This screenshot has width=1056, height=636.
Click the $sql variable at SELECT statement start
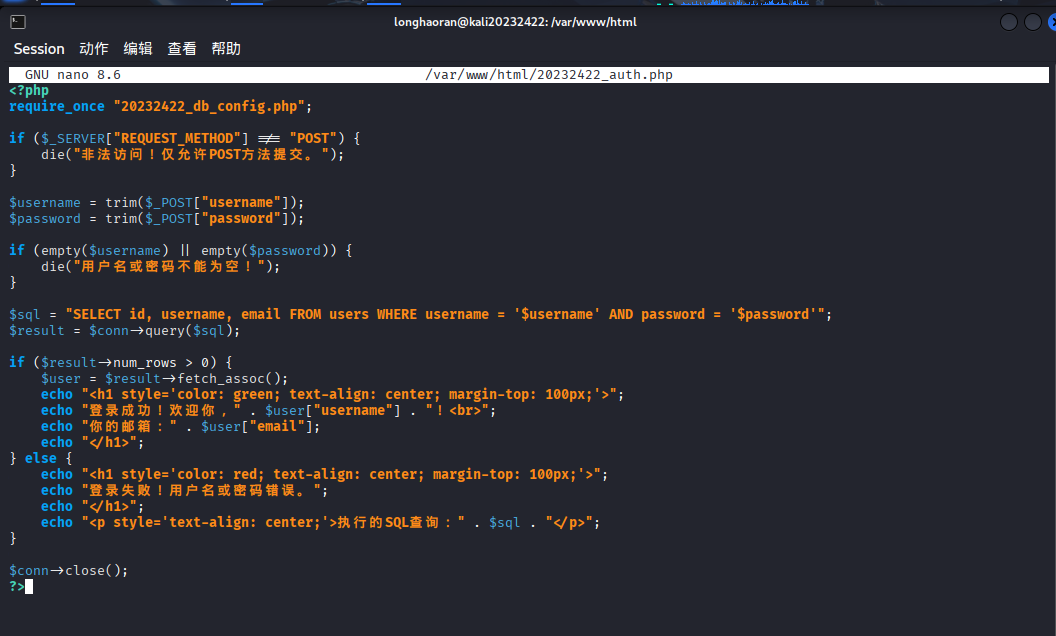25,315
